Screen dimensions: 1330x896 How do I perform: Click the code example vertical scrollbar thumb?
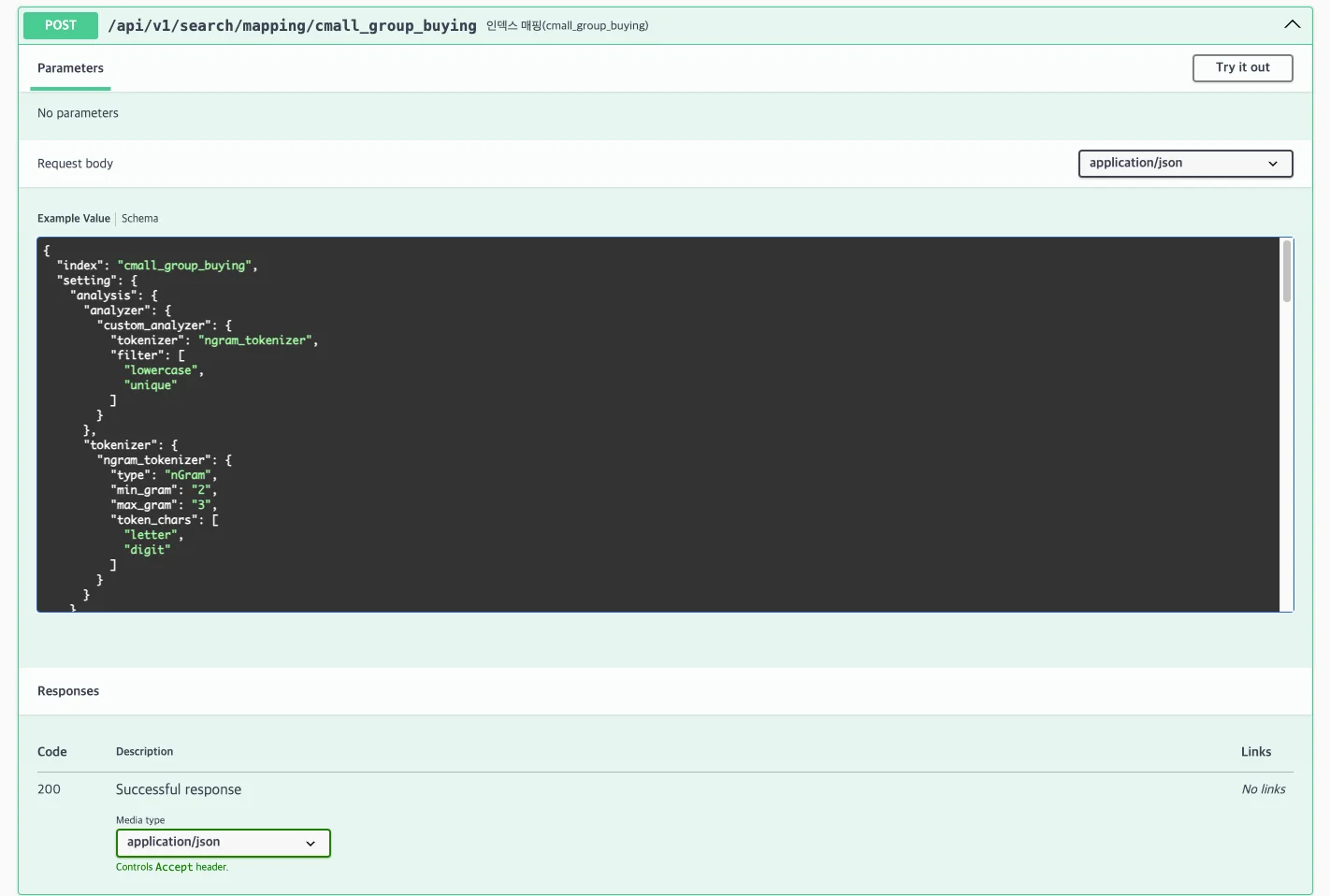1286,271
